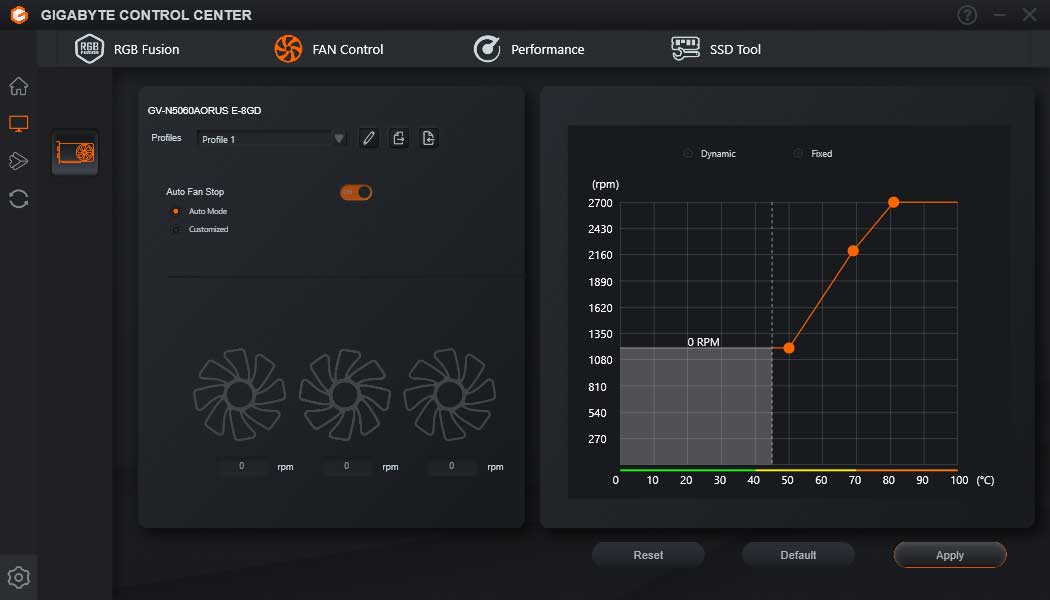Enable Fixed fan speed mode

point(799,153)
